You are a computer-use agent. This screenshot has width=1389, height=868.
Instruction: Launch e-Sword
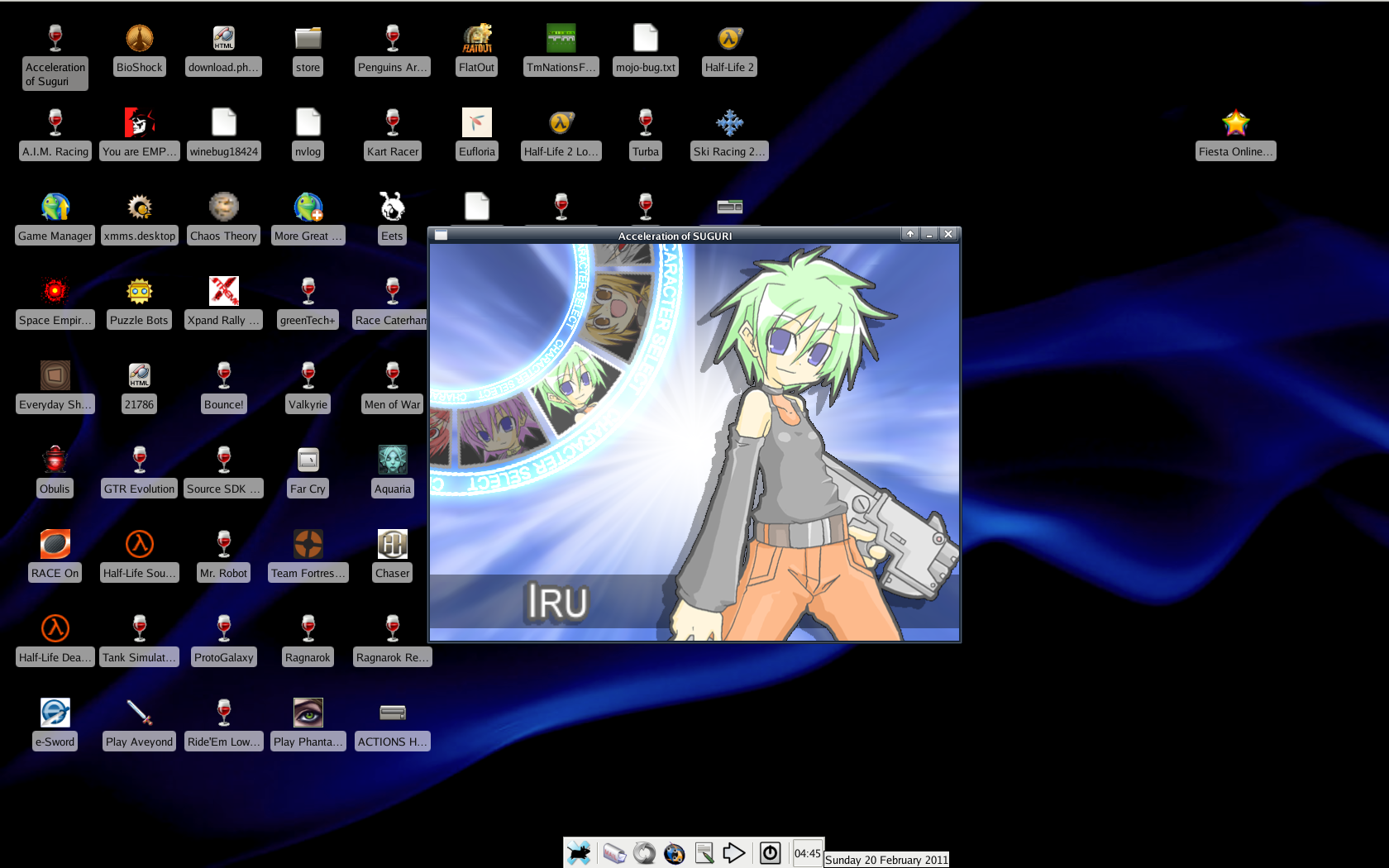[x=55, y=712]
